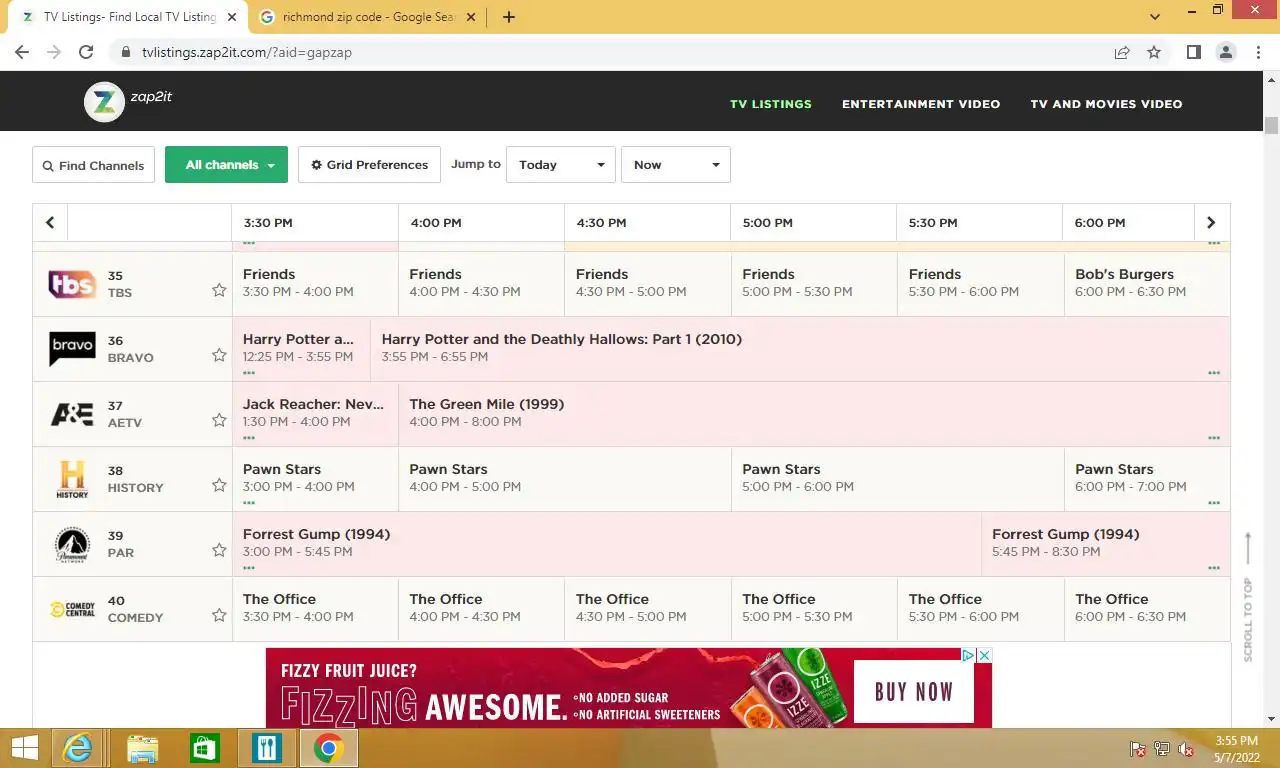Go to earlier times with left arrow
Image resolution: width=1280 pixels, height=768 pixels.
point(50,223)
